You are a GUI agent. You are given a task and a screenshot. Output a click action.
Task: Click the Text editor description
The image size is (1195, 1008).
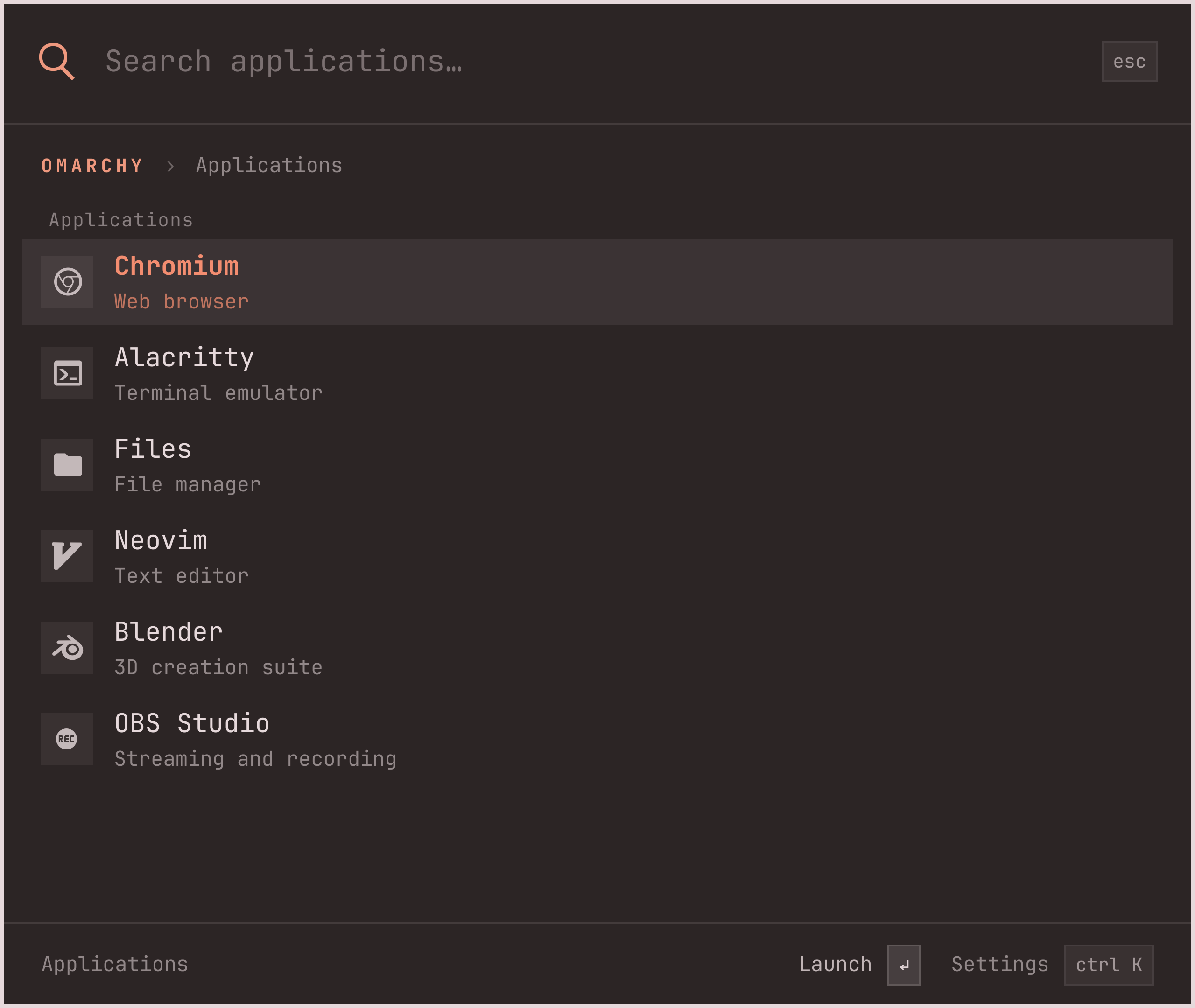(182, 576)
